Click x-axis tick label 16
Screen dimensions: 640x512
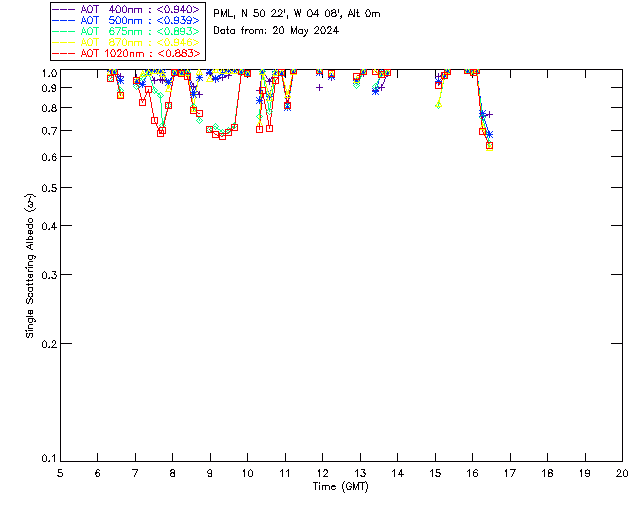pyautogui.click(x=472, y=473)
